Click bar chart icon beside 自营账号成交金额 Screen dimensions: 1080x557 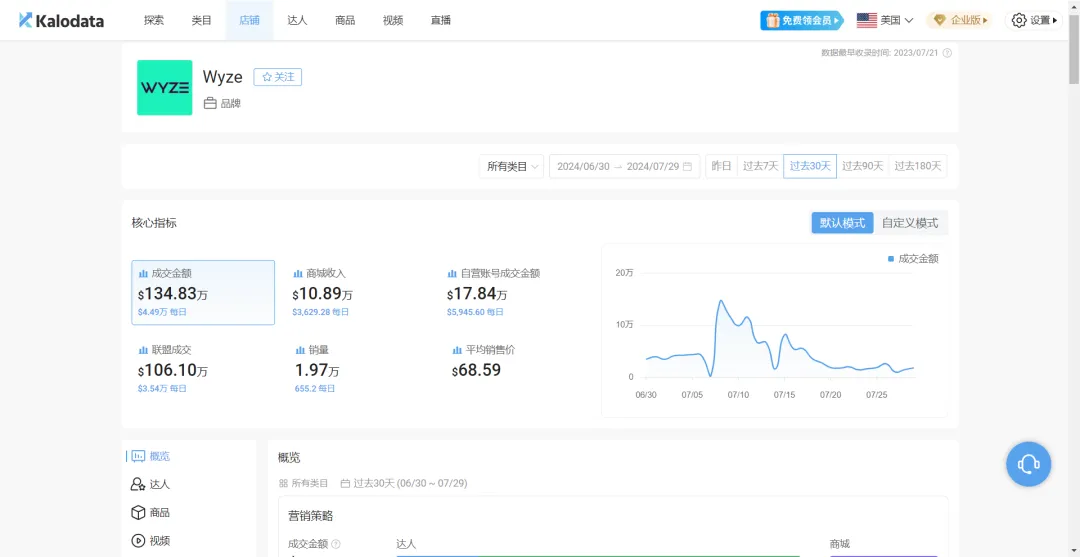pyautogui.click(x=452, y=273)
